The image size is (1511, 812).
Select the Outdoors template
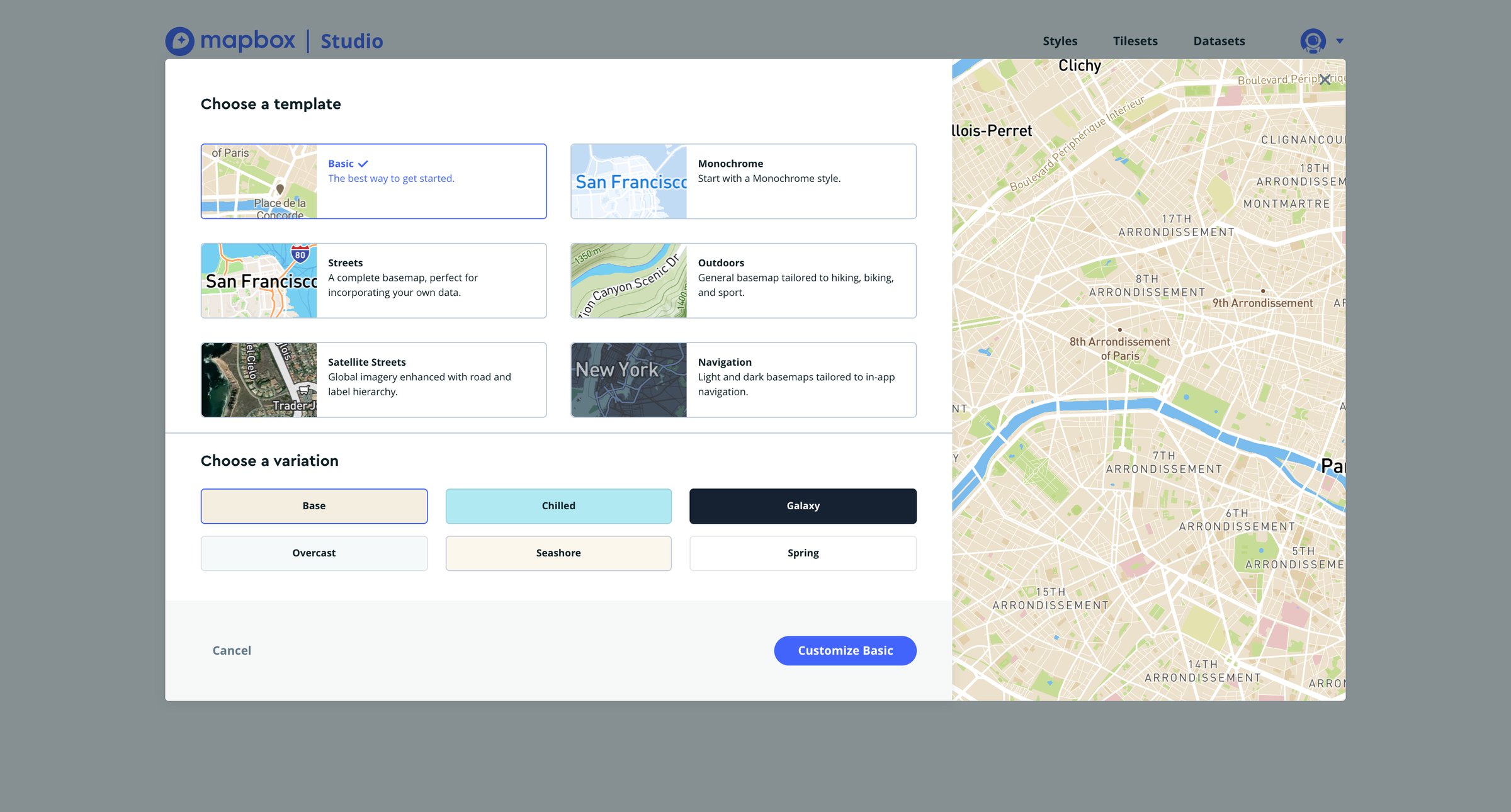click(x=743, y=281)
